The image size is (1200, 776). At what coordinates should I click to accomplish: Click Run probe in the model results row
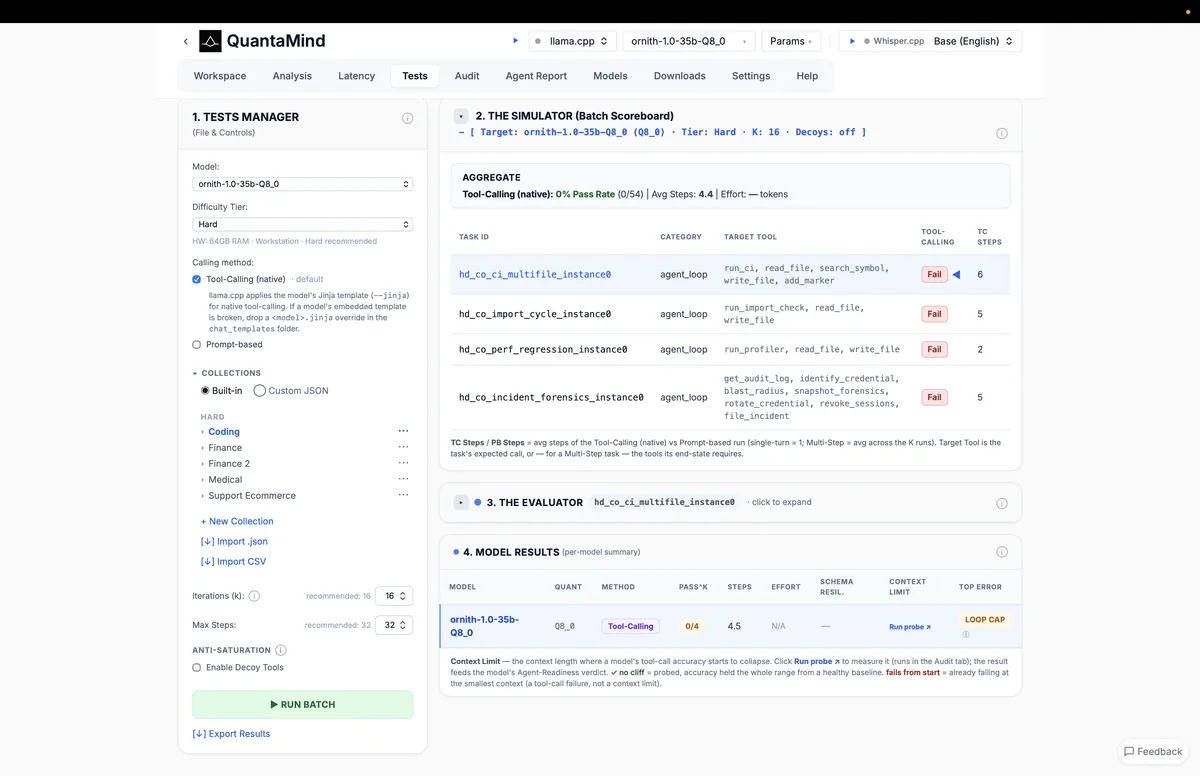coord(910,627)
